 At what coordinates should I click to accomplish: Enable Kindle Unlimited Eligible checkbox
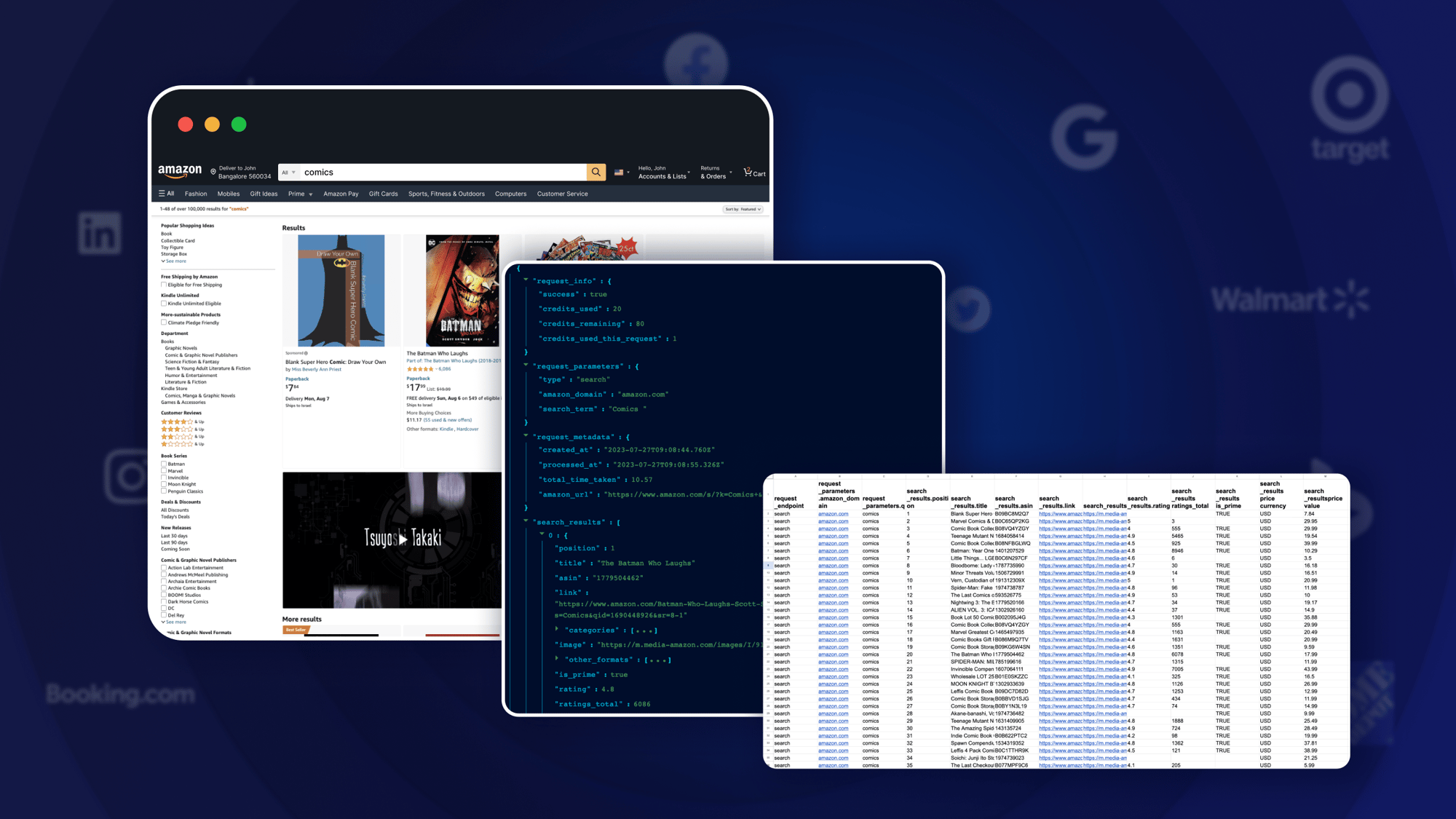164,304
